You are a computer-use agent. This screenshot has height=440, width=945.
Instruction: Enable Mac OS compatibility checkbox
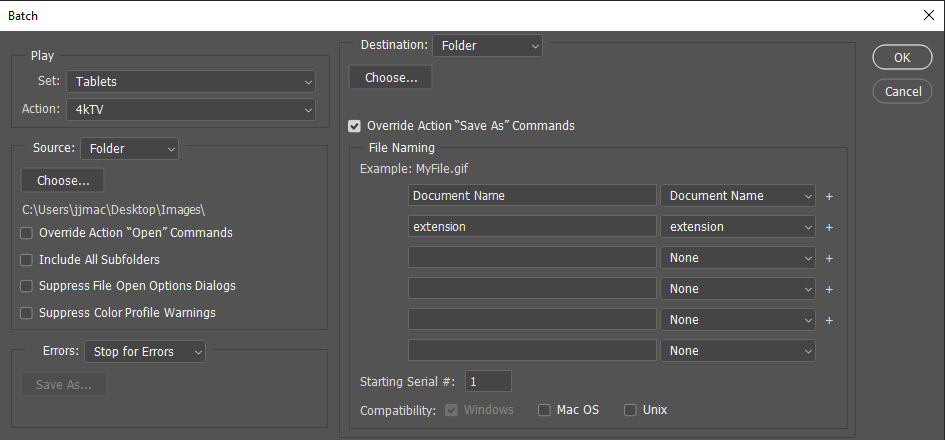pos(544,410)
